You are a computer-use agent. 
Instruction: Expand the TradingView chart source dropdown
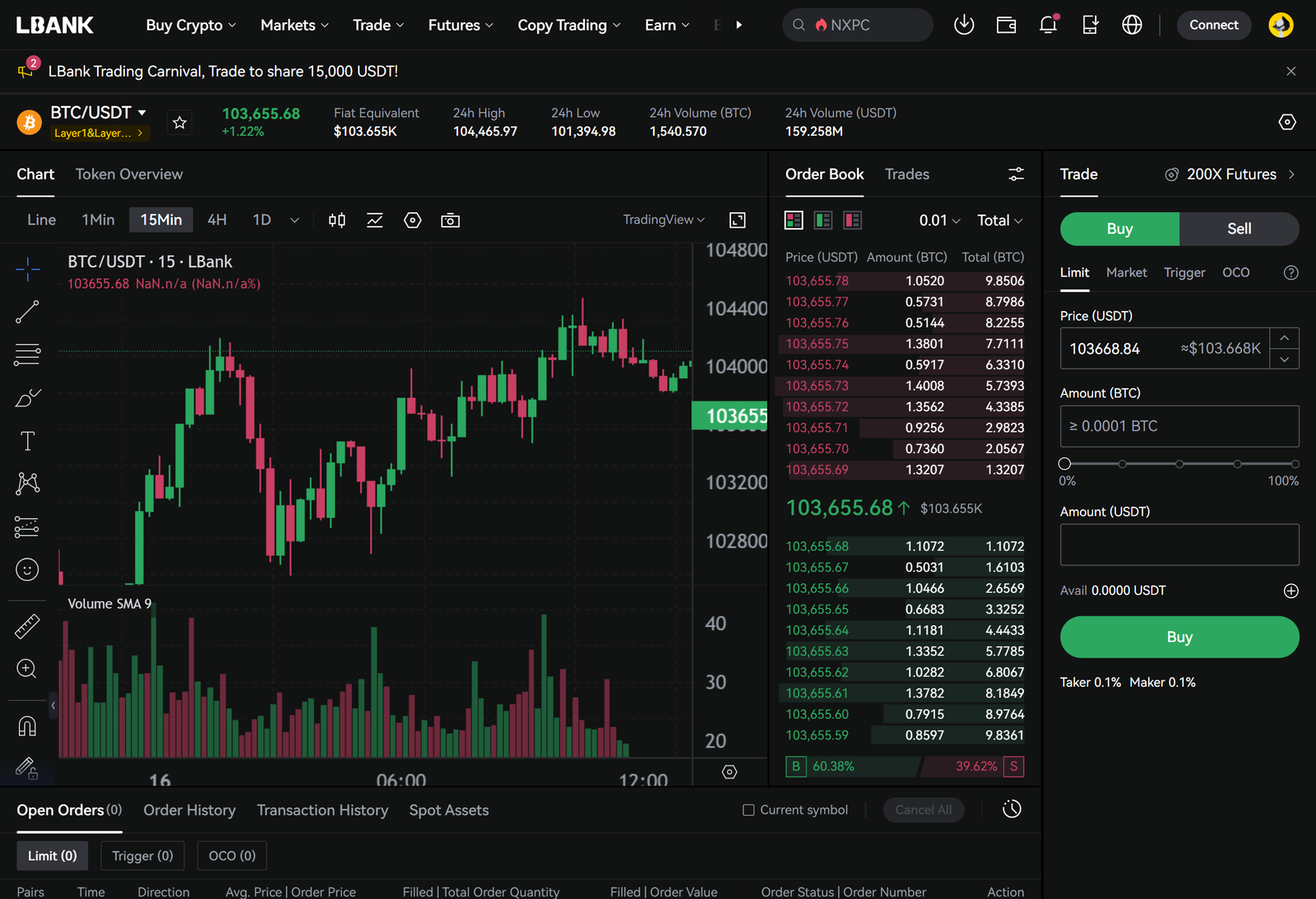point(664,220)
